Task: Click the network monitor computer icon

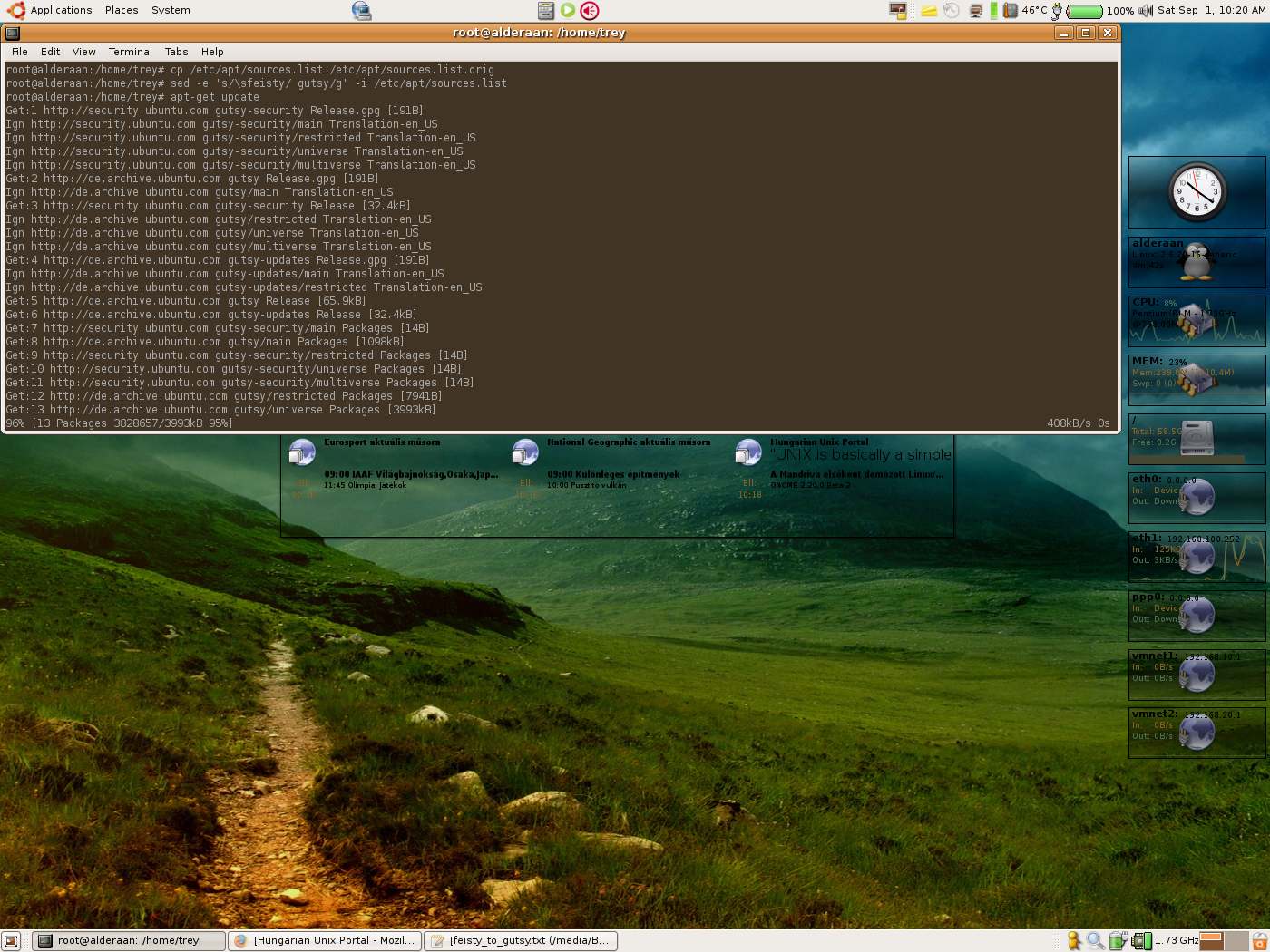Action: [976, 11]
